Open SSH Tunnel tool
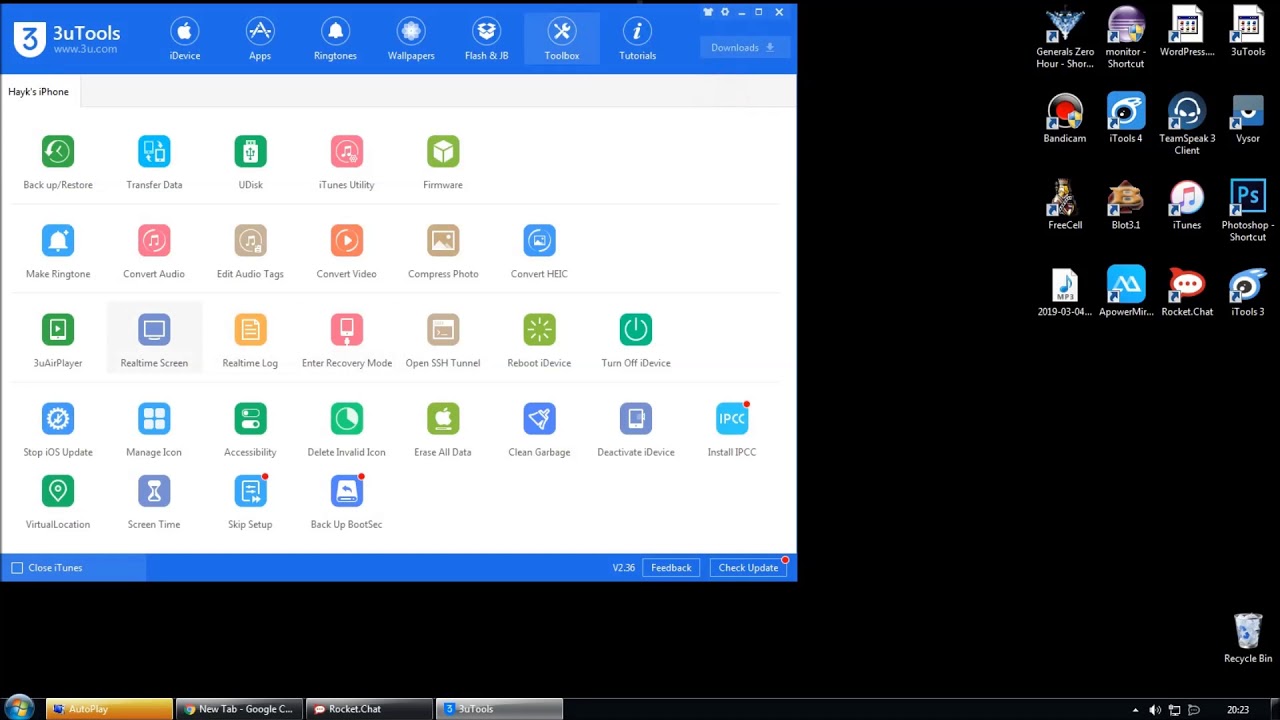1280x720 pixels. 443,341
